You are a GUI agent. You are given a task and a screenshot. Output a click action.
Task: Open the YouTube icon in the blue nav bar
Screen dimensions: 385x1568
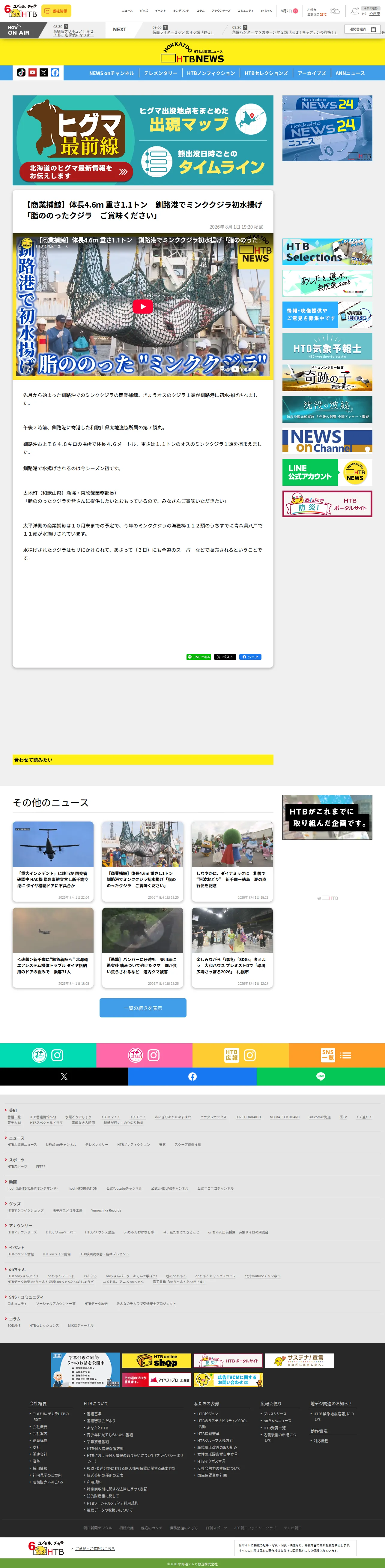pyautogui.click(x=32, y=72)
